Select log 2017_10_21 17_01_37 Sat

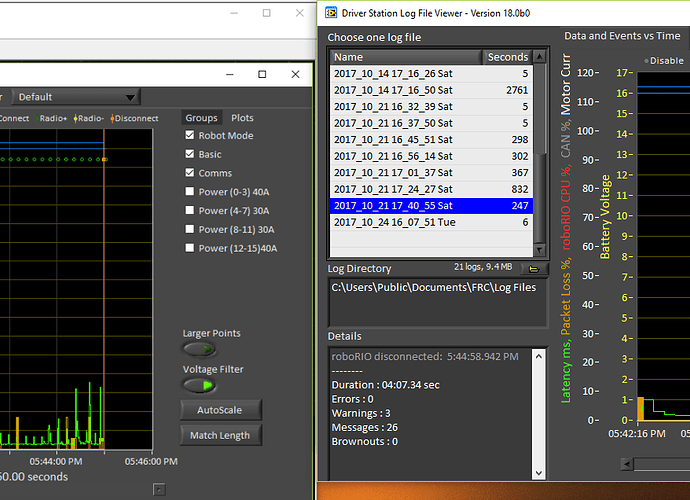tap(431, 173)
